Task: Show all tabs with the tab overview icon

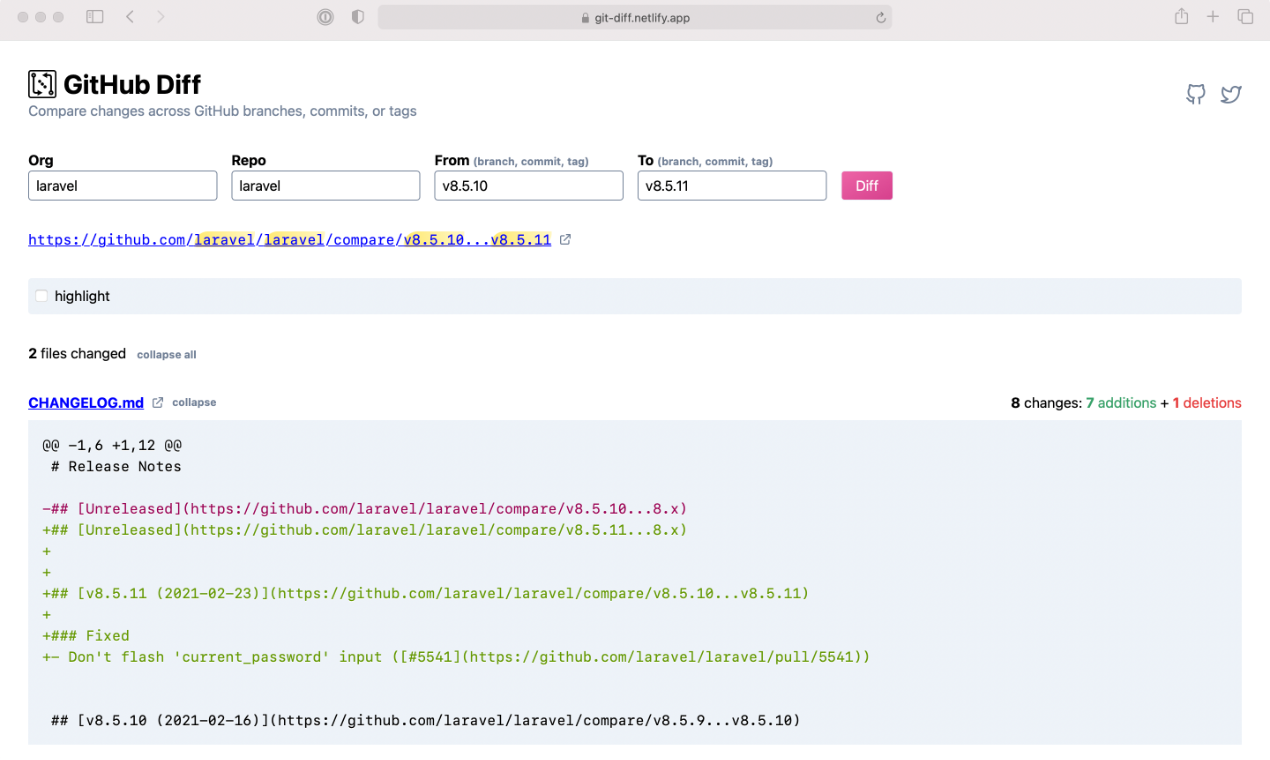Action: [x=1245, y=16]
